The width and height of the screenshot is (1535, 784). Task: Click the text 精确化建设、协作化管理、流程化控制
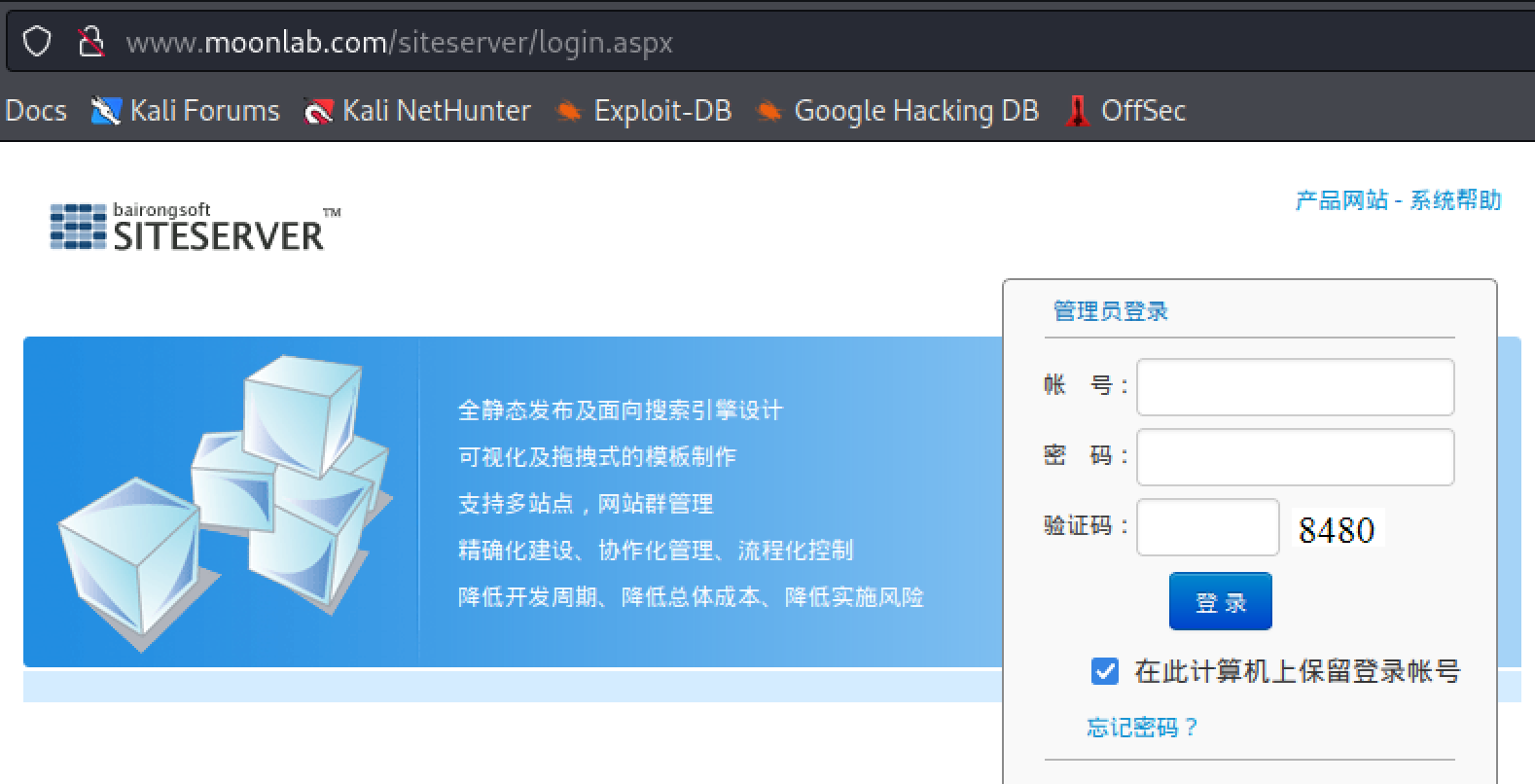click(656, 551)
